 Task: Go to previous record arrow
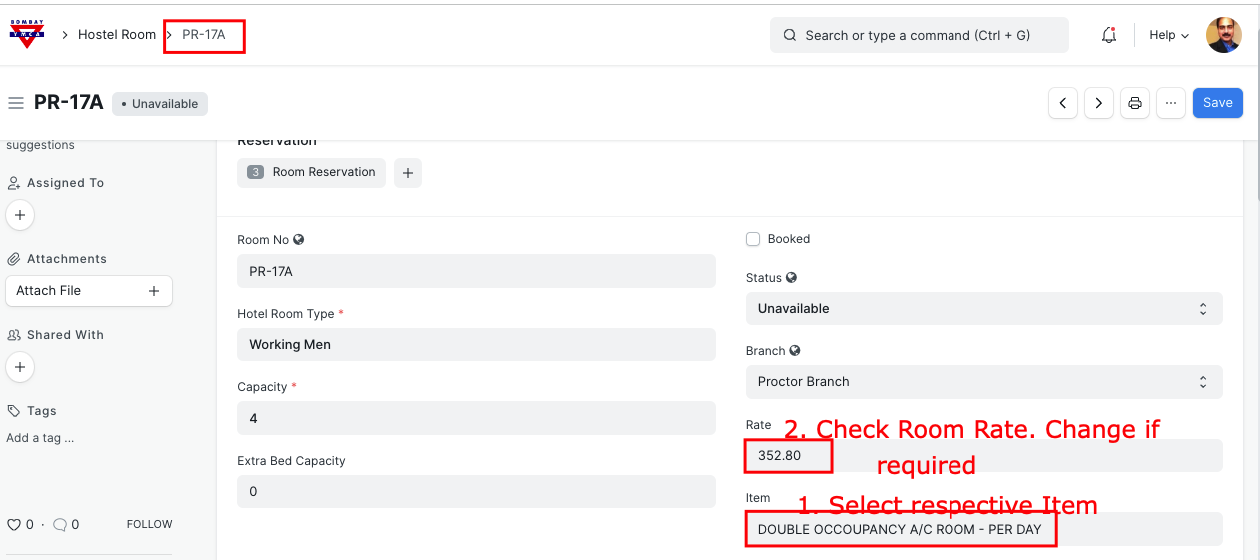click(1063, 103)
